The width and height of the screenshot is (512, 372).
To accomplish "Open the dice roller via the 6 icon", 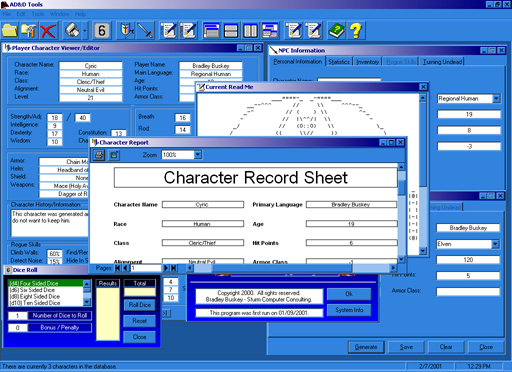I will (102, 31).
